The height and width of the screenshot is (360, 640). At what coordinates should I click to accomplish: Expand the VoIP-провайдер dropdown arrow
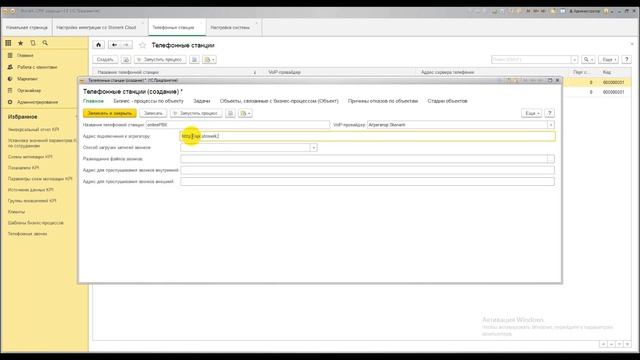[551, 125]
